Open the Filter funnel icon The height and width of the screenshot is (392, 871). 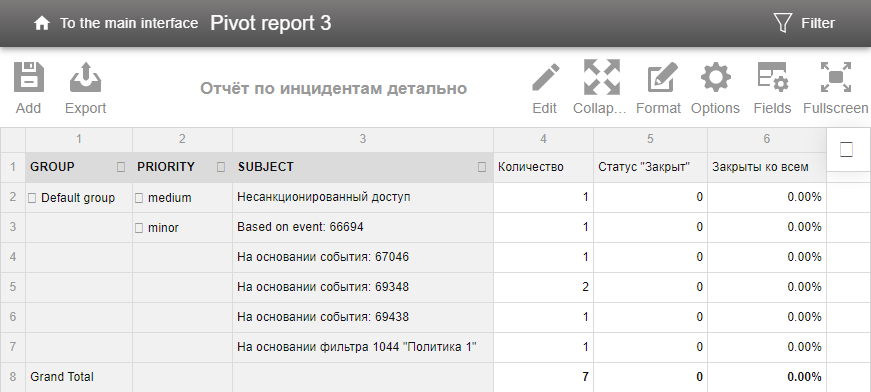coord(782,23)
